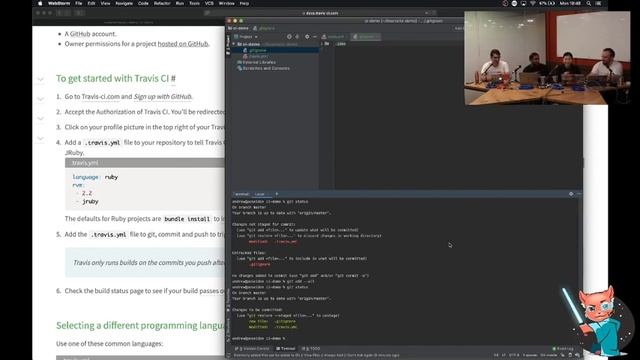This screenshot has width=640, height=360.
Task: Click the Wi-Fi status icon
Action: [533, 3]
